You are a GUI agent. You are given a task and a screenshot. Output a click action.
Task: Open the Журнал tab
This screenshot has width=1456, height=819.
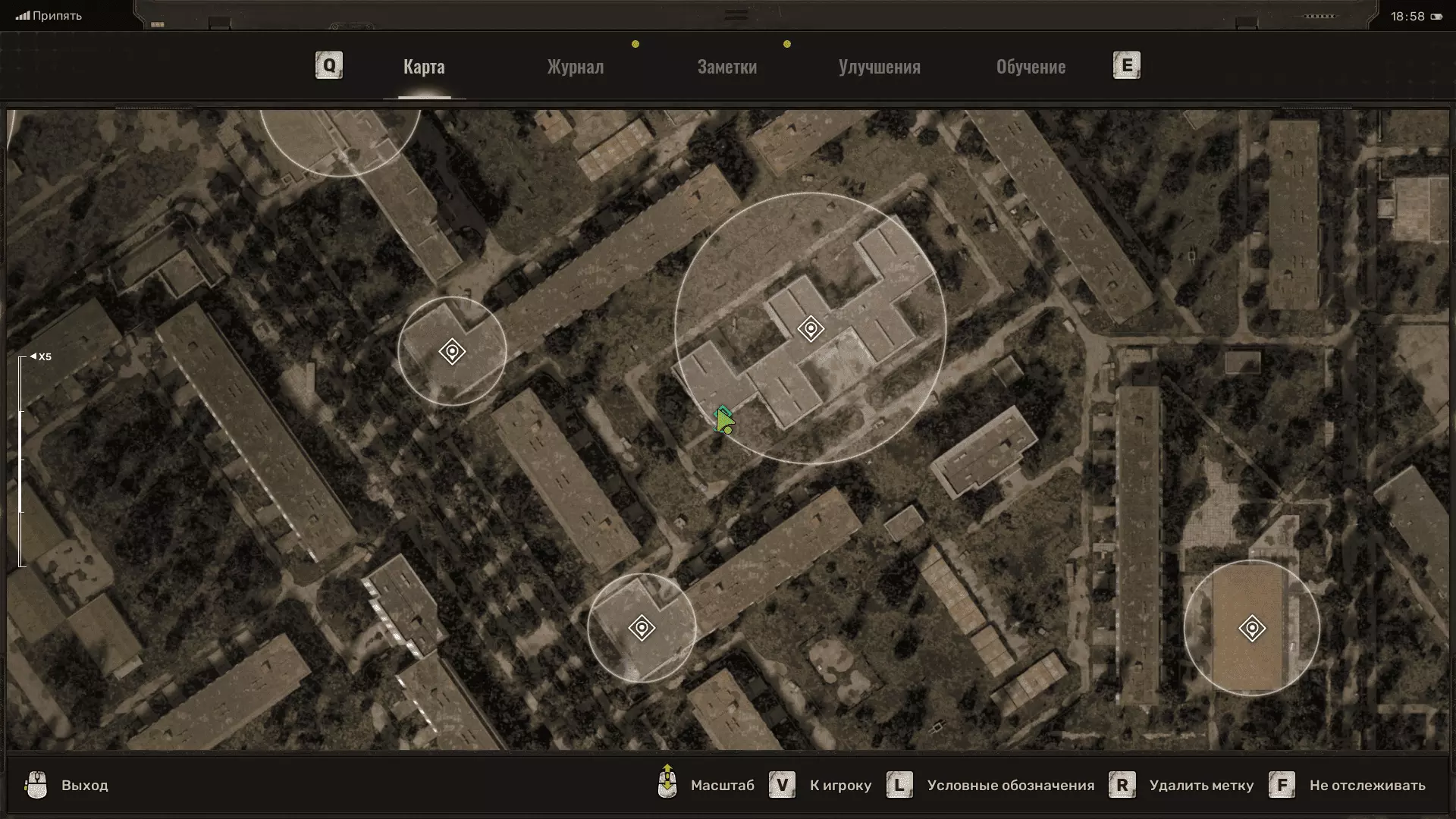pyautogui.click(x=576, y=67)
